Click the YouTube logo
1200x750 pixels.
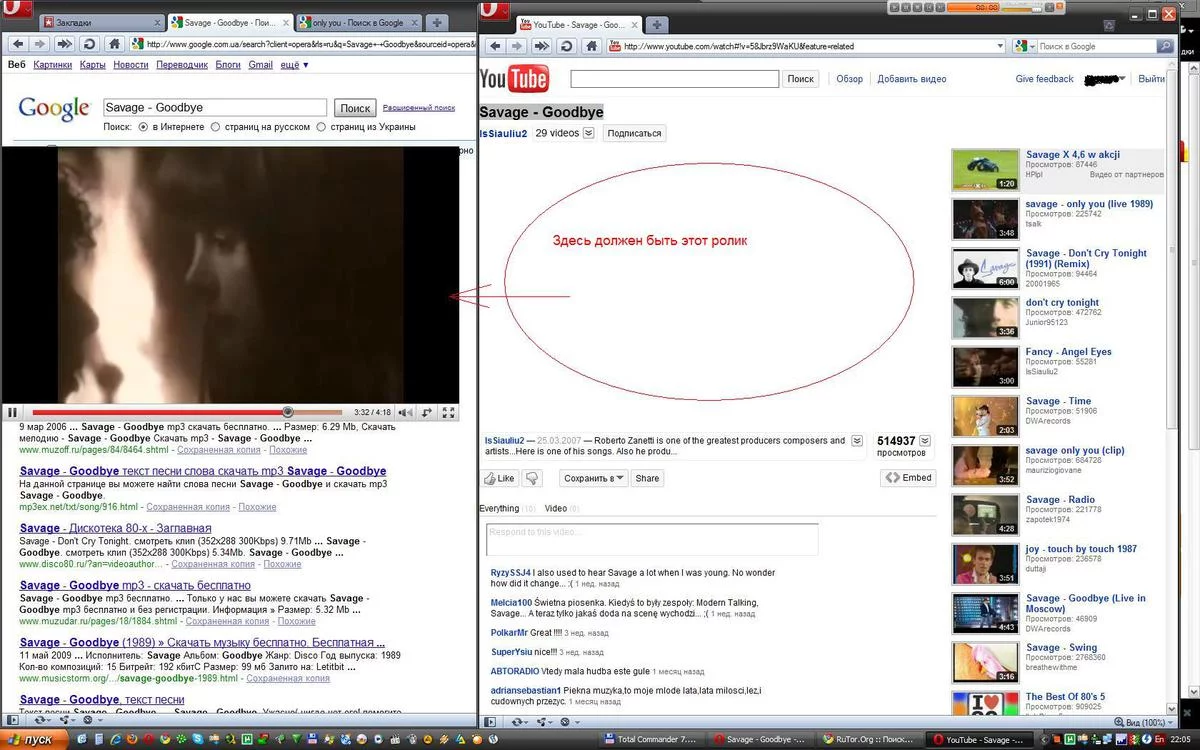coord(514,79)
